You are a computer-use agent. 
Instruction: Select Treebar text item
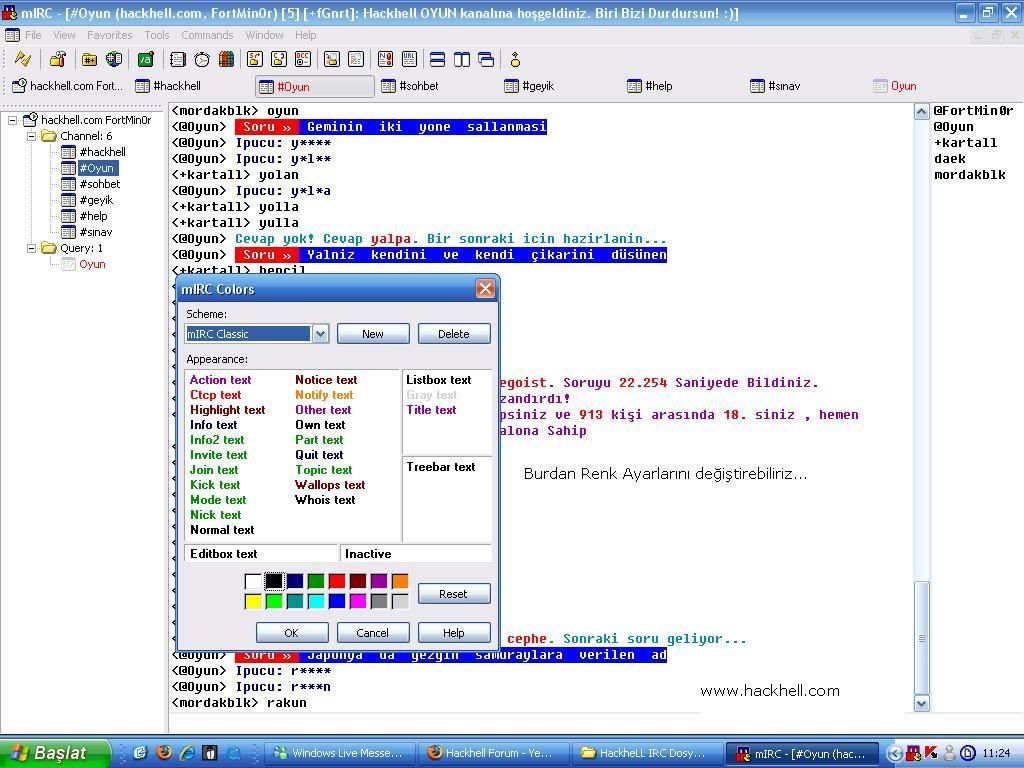pos(441,467)
